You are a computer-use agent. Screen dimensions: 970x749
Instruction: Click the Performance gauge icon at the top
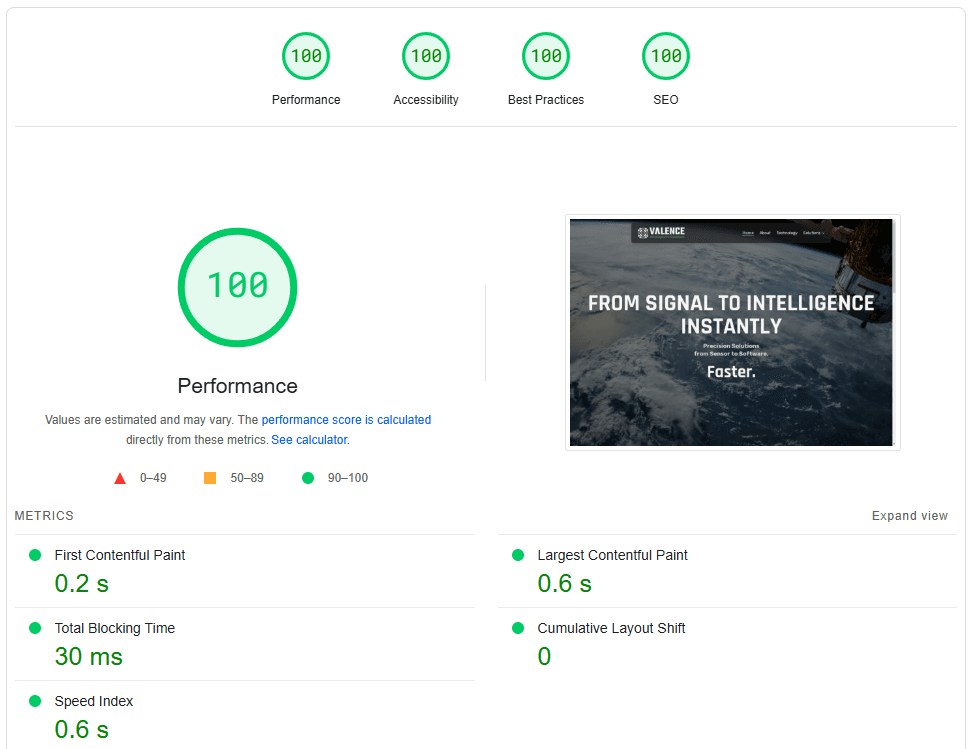point(306,56)
